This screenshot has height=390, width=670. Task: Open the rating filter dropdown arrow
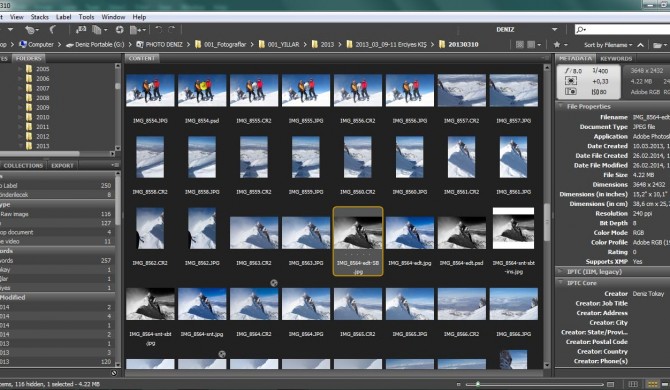pos(566,45)
